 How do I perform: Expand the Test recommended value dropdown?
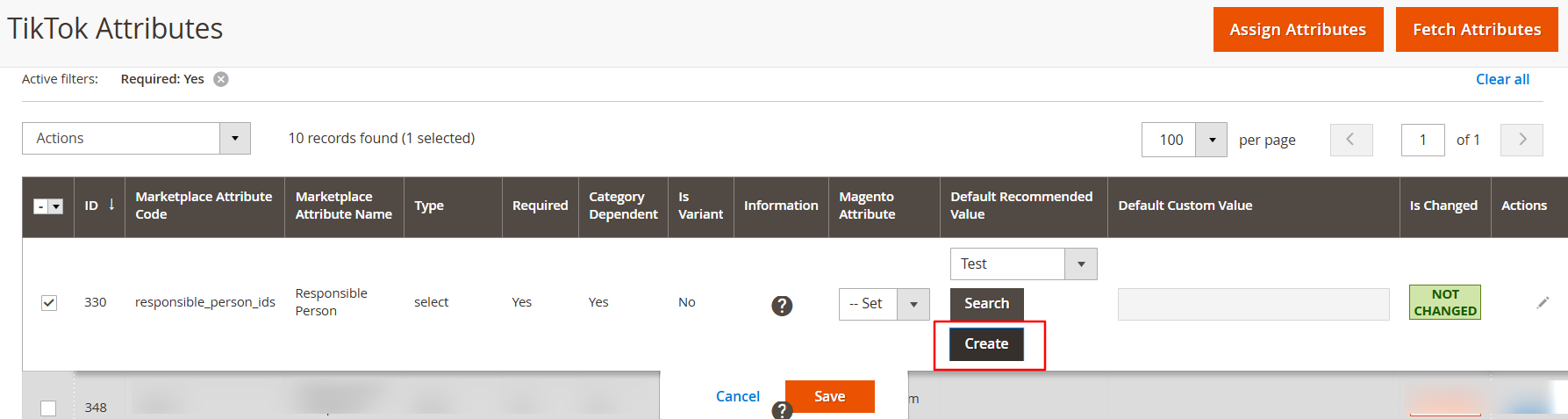[1080, 264]
